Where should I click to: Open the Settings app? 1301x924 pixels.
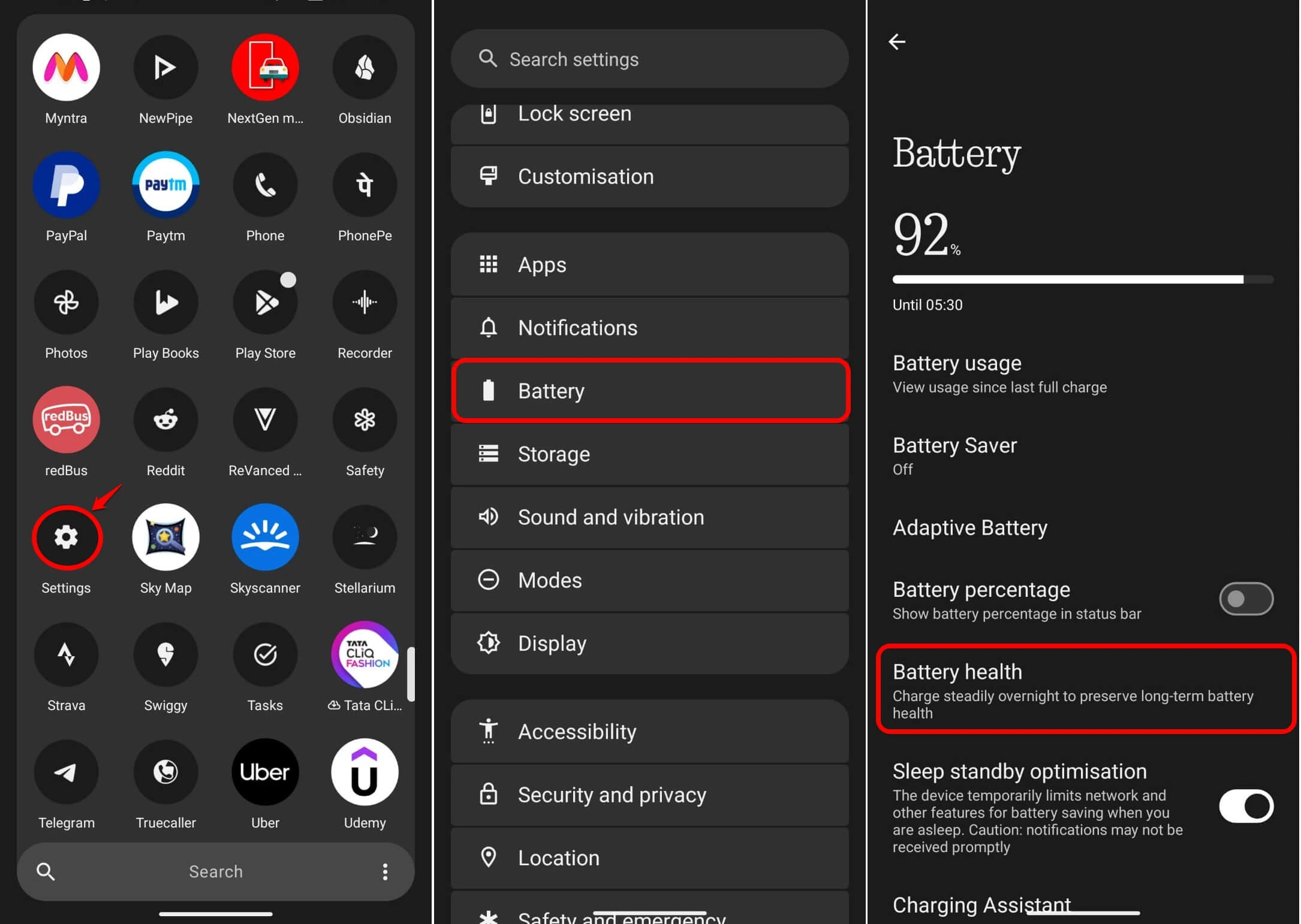(66, 538)
